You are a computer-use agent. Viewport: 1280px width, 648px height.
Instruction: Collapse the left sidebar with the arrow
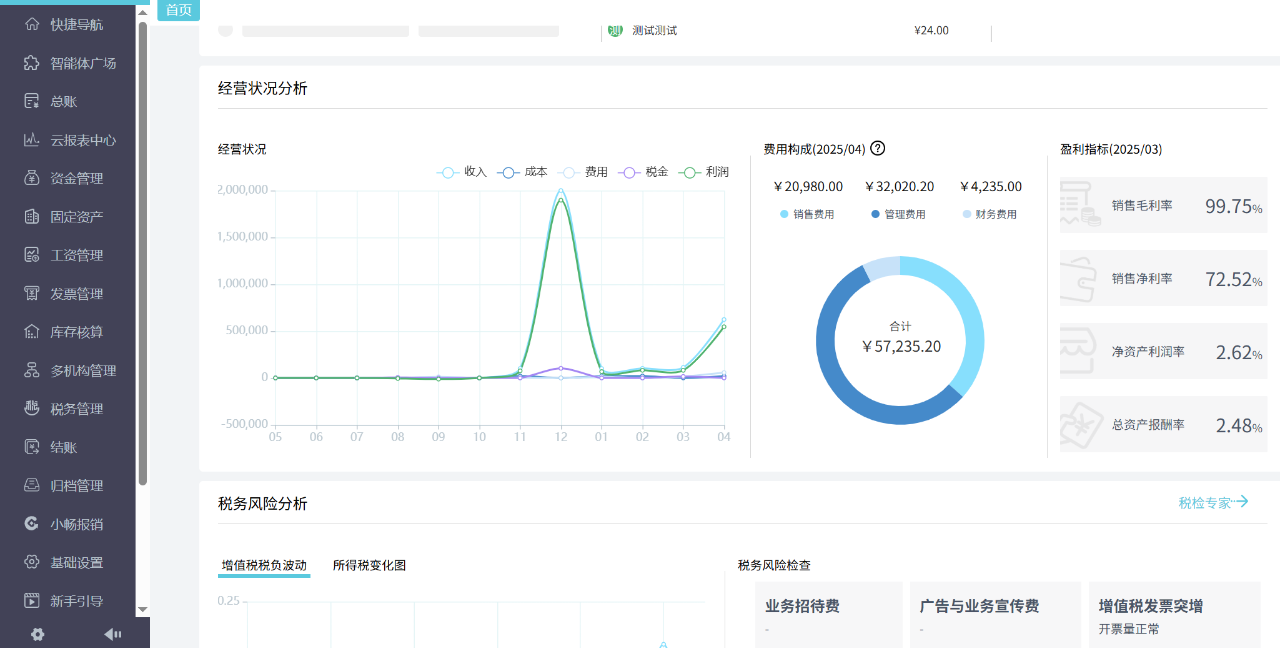click(x=113, y=633)
